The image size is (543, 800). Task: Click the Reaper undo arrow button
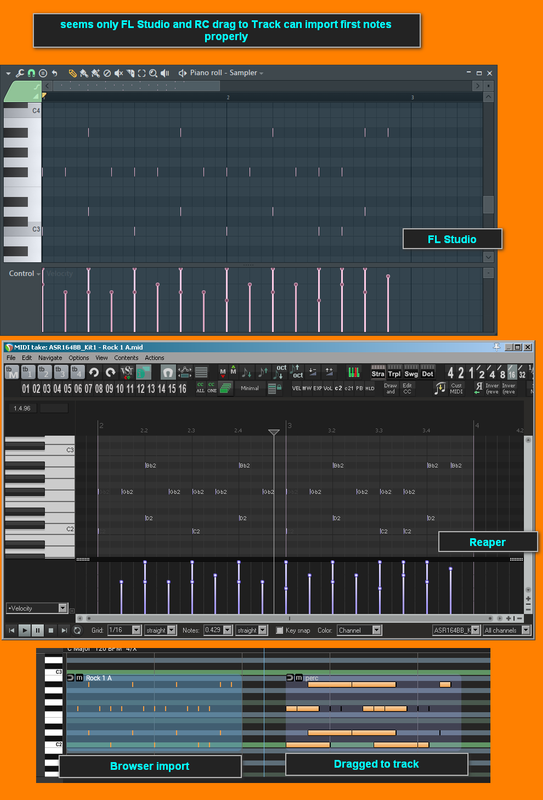coord(94,372)
